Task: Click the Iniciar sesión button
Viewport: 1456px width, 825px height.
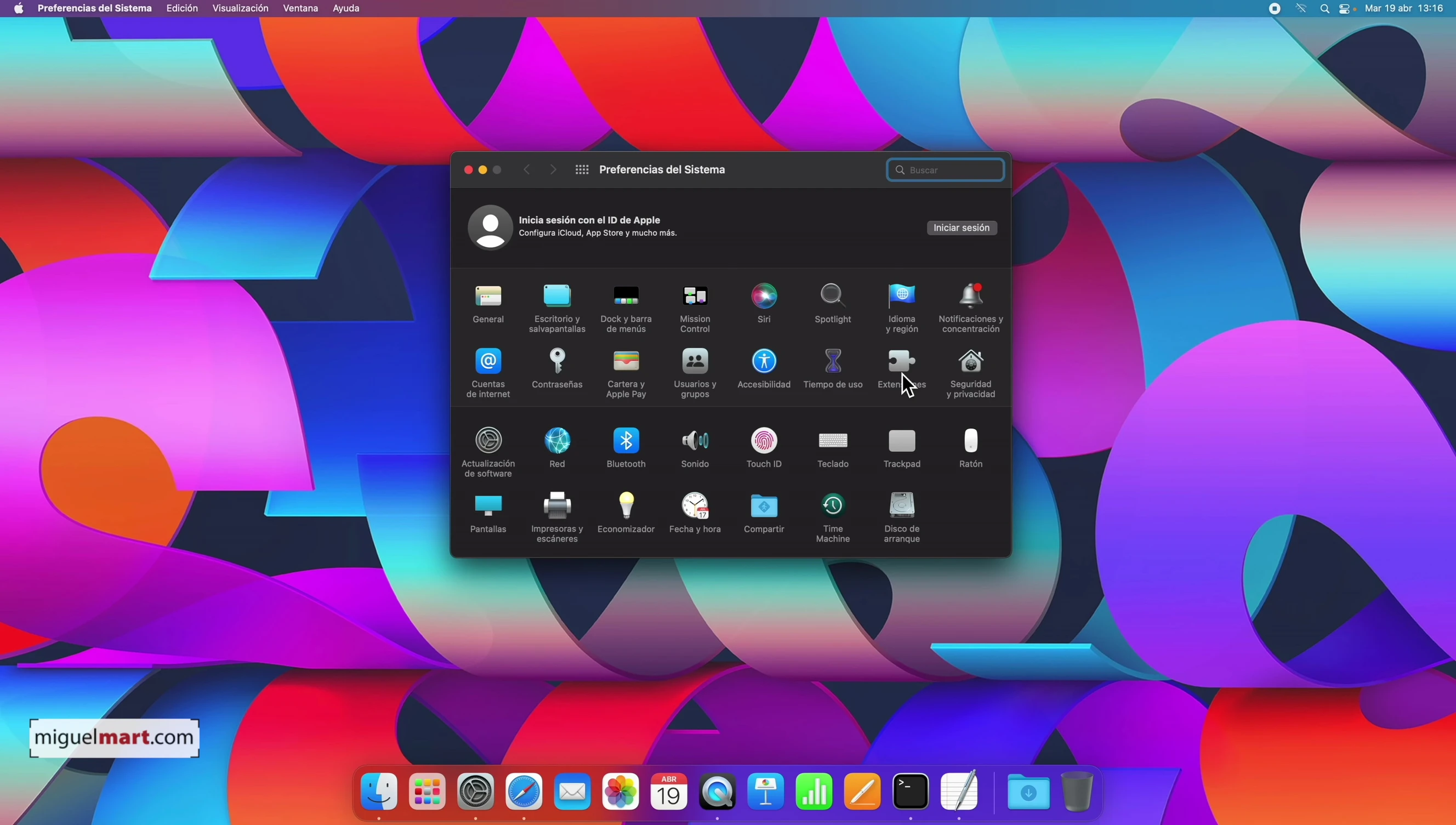Action: 962,228
